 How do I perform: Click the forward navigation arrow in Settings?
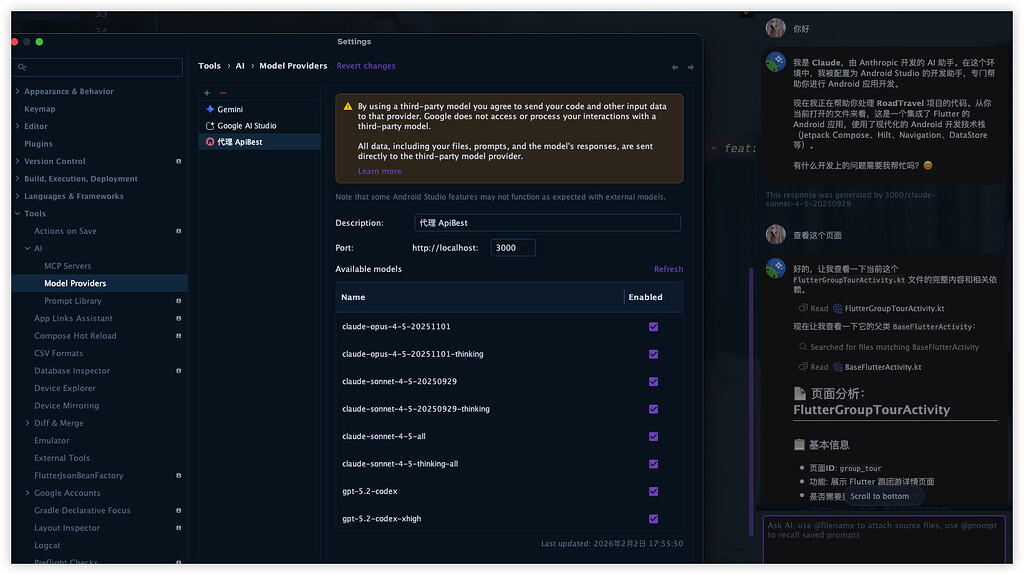pos(690,67)
